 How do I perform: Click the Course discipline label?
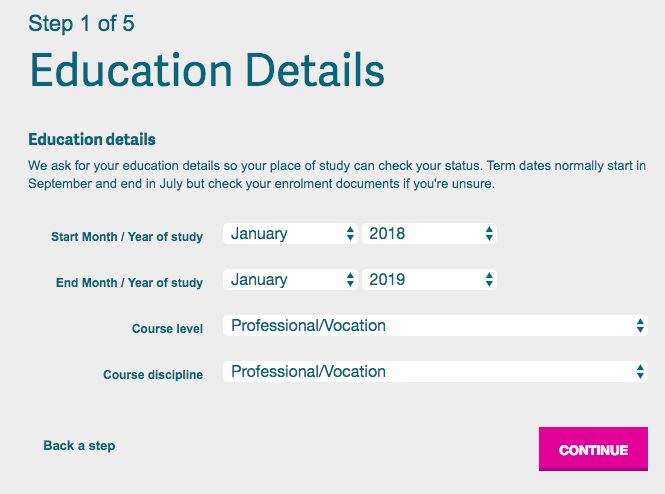point(153,375)
